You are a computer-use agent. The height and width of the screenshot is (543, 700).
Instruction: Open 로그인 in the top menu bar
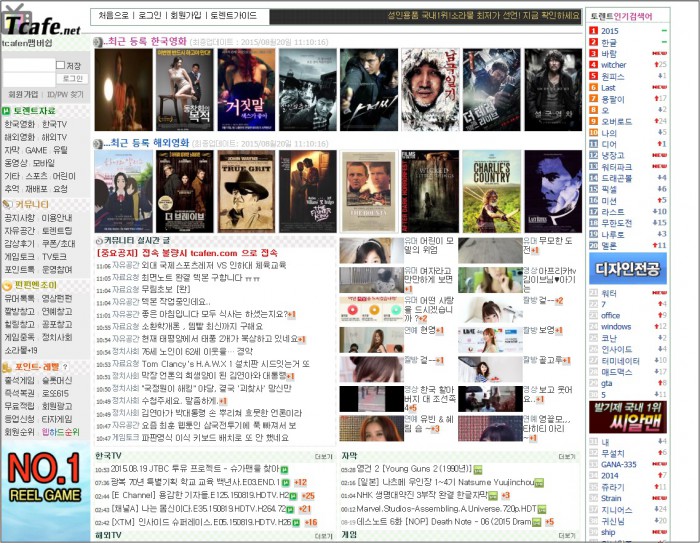click(150, 16)
